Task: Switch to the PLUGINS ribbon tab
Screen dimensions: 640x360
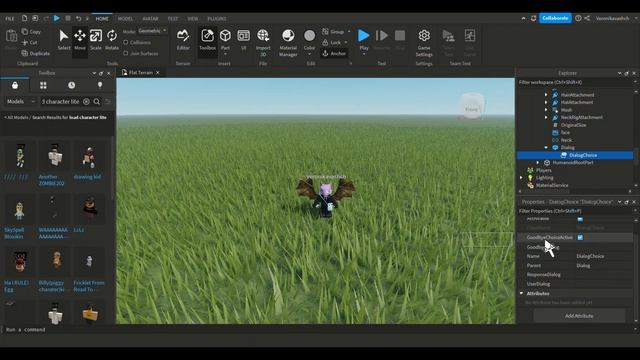Action: pos(217,19)
